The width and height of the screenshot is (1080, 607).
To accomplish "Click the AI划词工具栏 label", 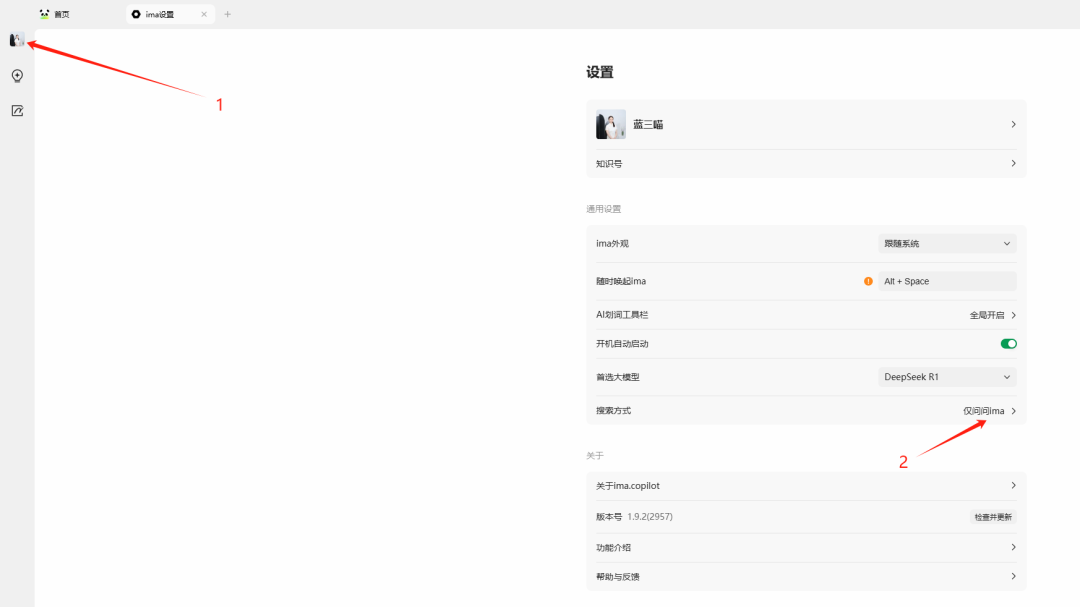I will (622, 315).
